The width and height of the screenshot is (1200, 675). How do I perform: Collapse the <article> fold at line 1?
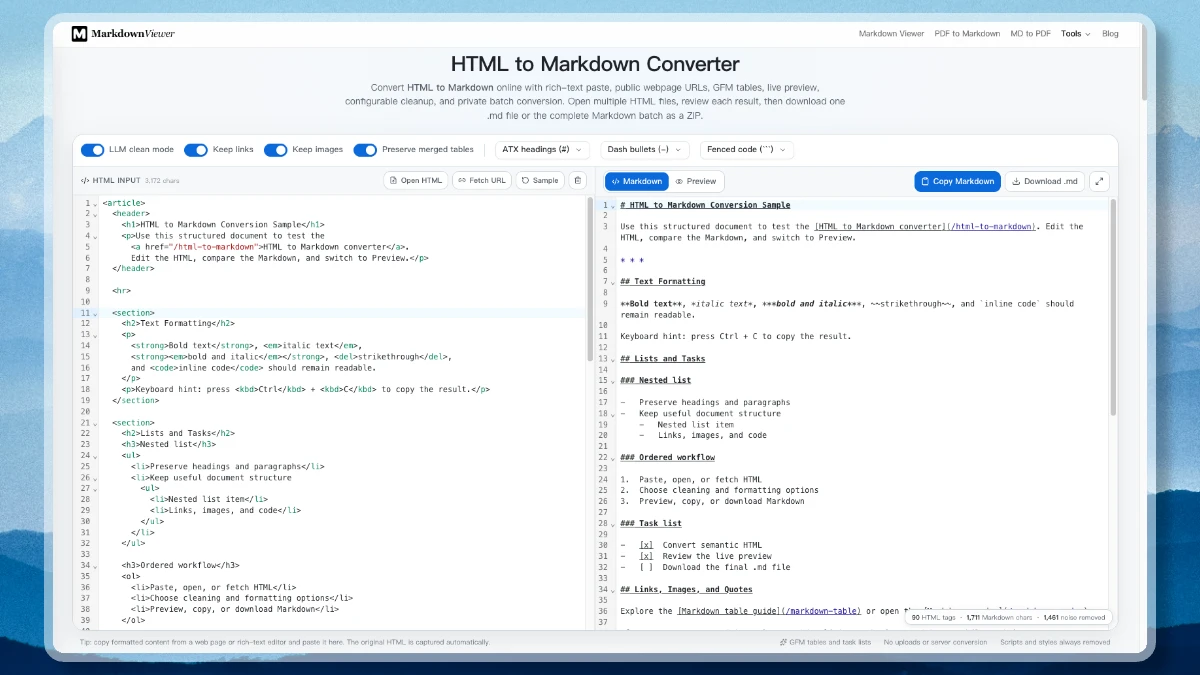[x=95, y=203]
